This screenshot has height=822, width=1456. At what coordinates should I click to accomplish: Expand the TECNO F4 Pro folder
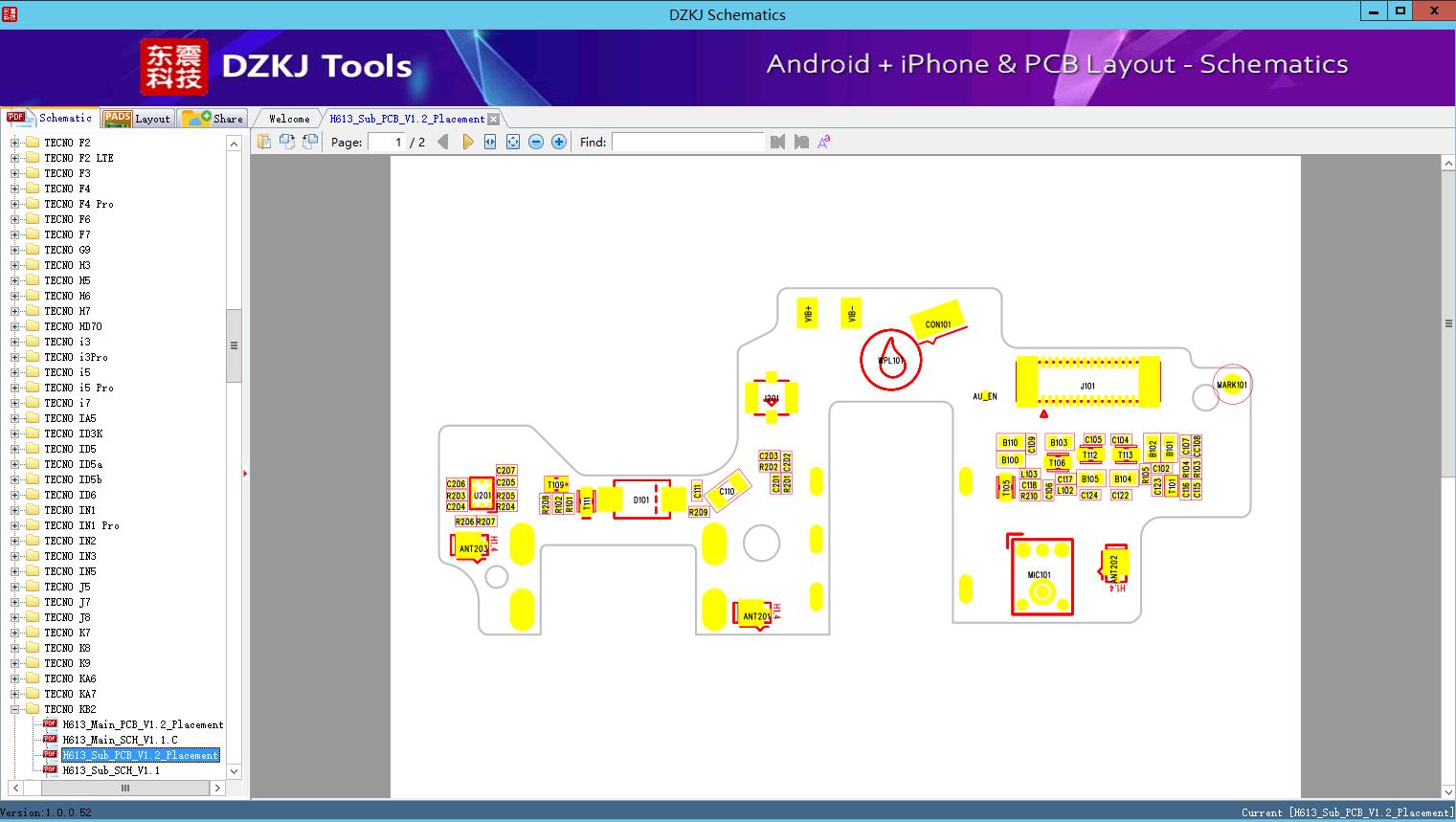[14, 204]
